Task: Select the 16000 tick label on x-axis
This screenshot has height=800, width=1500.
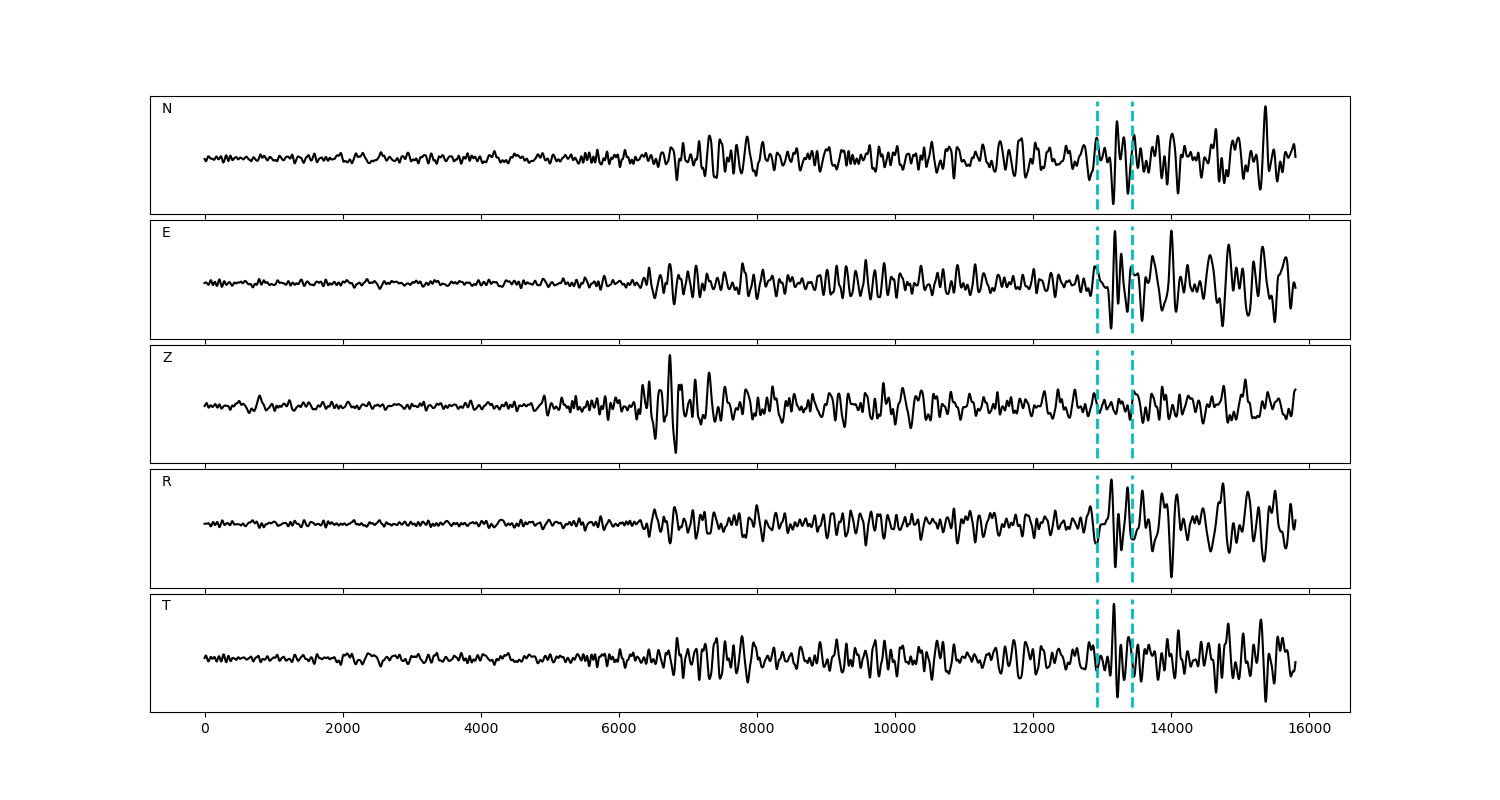Action: (x=1309, y=730)
